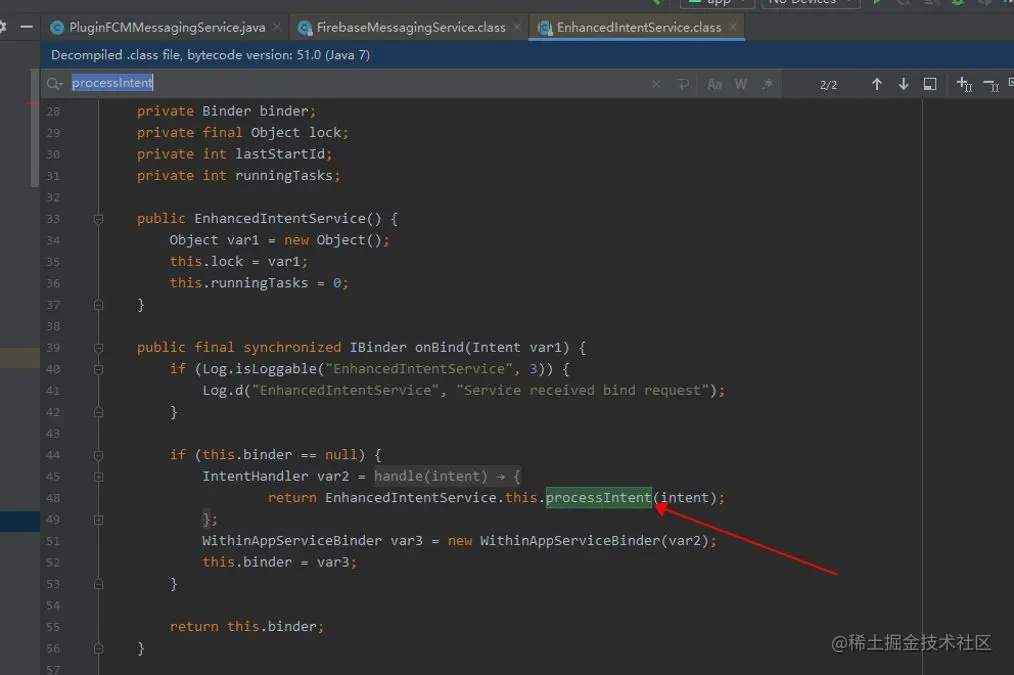Viewport: 1014px width, 675px height.
Task: Go to previous occurrence up arrow
Action: 876,84
